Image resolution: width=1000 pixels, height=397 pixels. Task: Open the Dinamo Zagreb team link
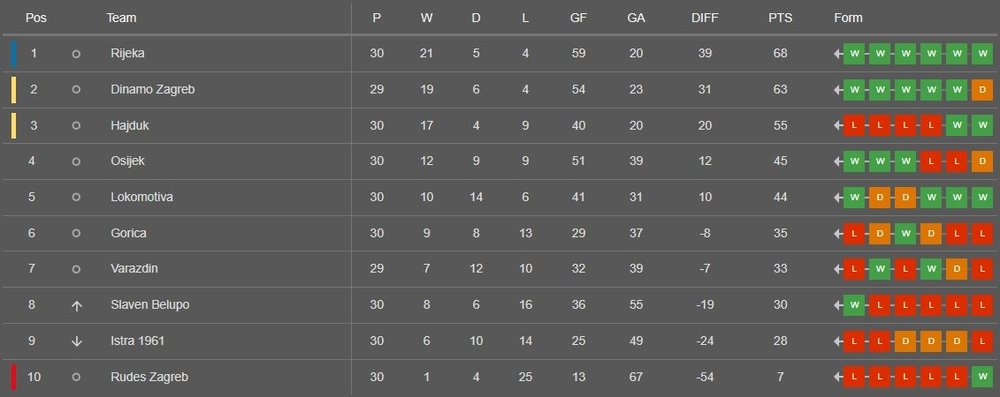click(152, 89)
